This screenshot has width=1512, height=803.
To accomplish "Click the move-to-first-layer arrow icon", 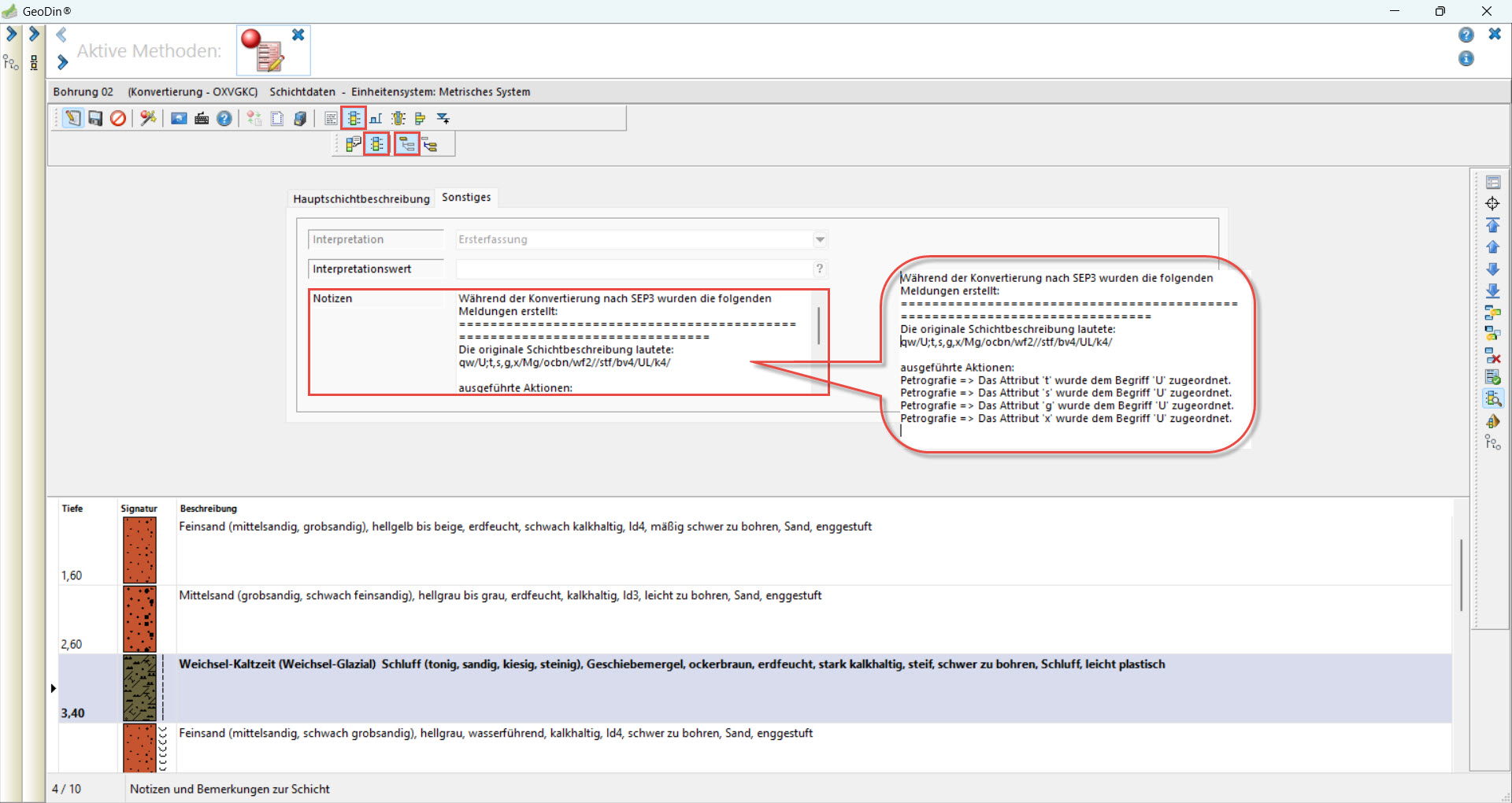I will 1492,226.
